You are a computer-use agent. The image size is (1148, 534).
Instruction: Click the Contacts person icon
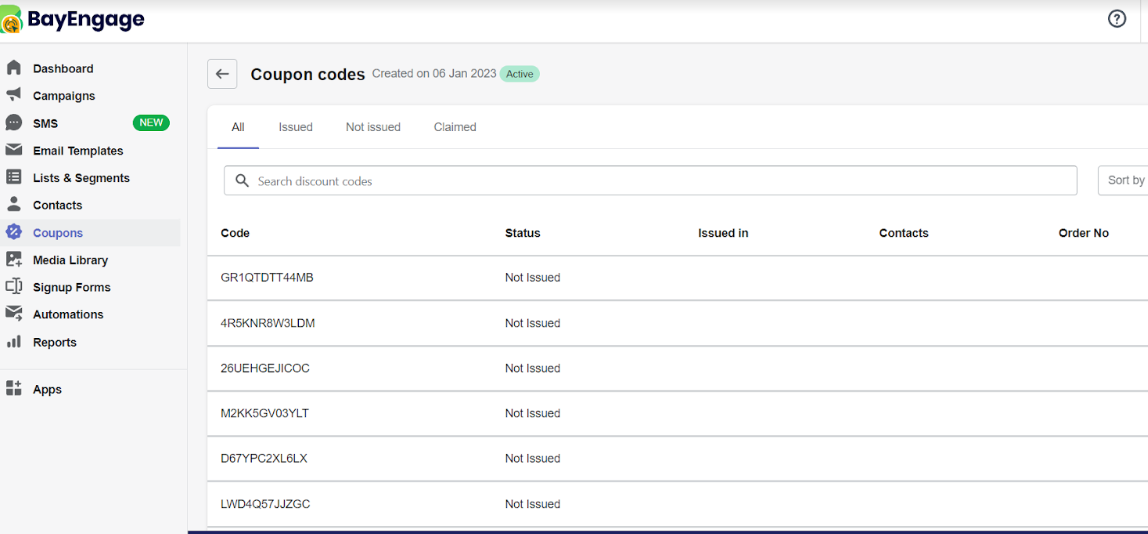tap(13, 204)
